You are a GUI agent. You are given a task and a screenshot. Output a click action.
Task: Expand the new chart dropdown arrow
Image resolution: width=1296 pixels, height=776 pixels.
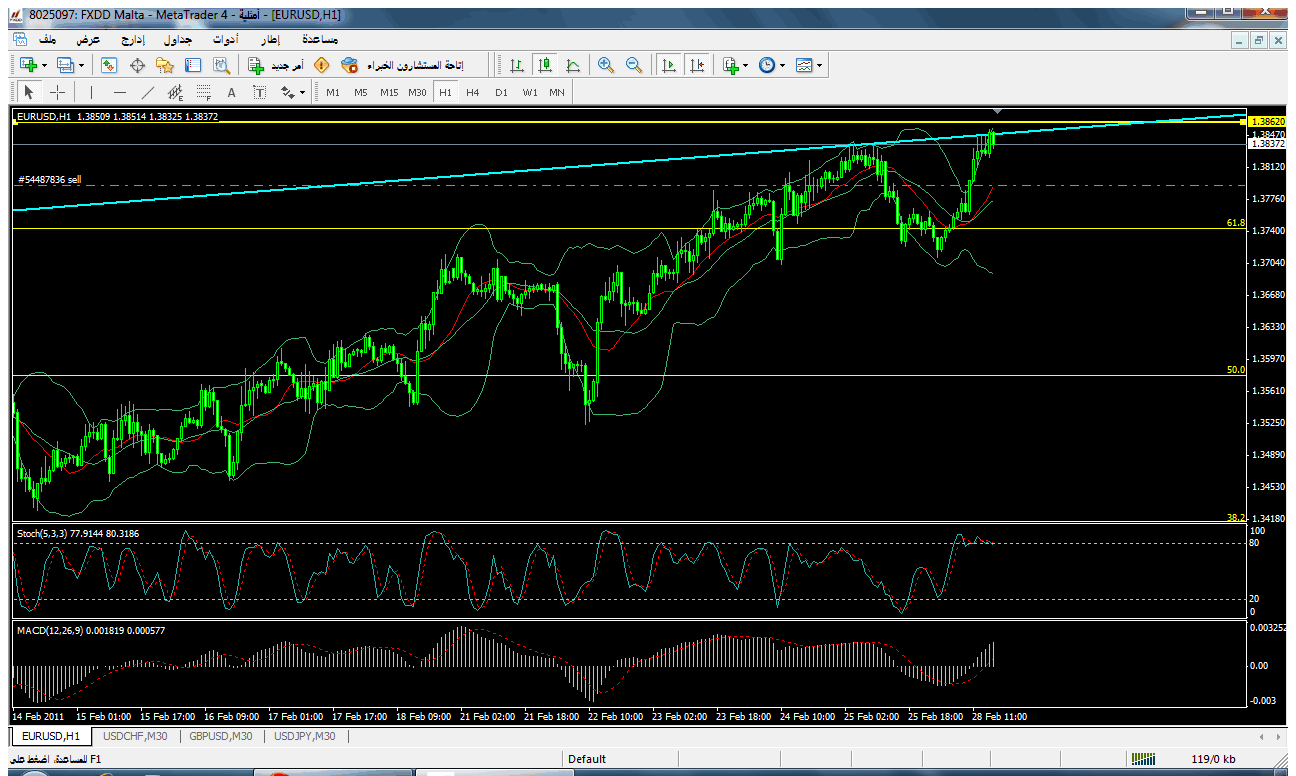[45, 65]
